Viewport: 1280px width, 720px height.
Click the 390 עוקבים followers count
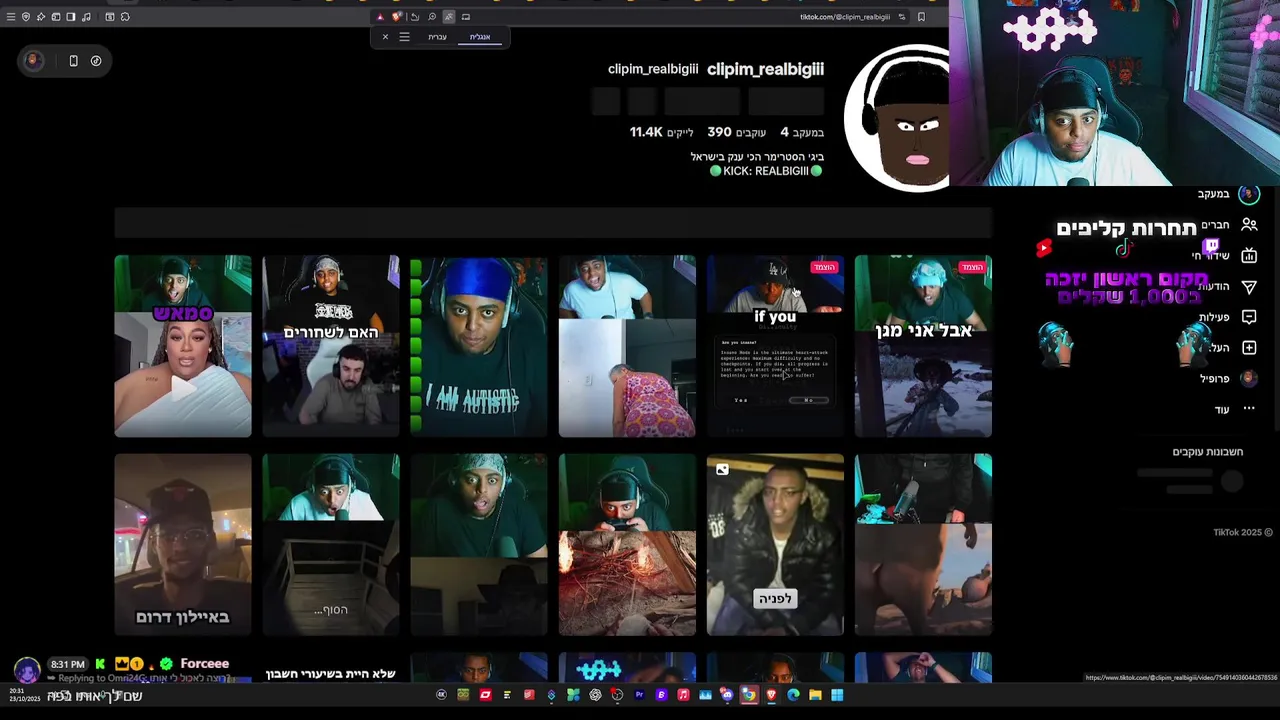736,132
